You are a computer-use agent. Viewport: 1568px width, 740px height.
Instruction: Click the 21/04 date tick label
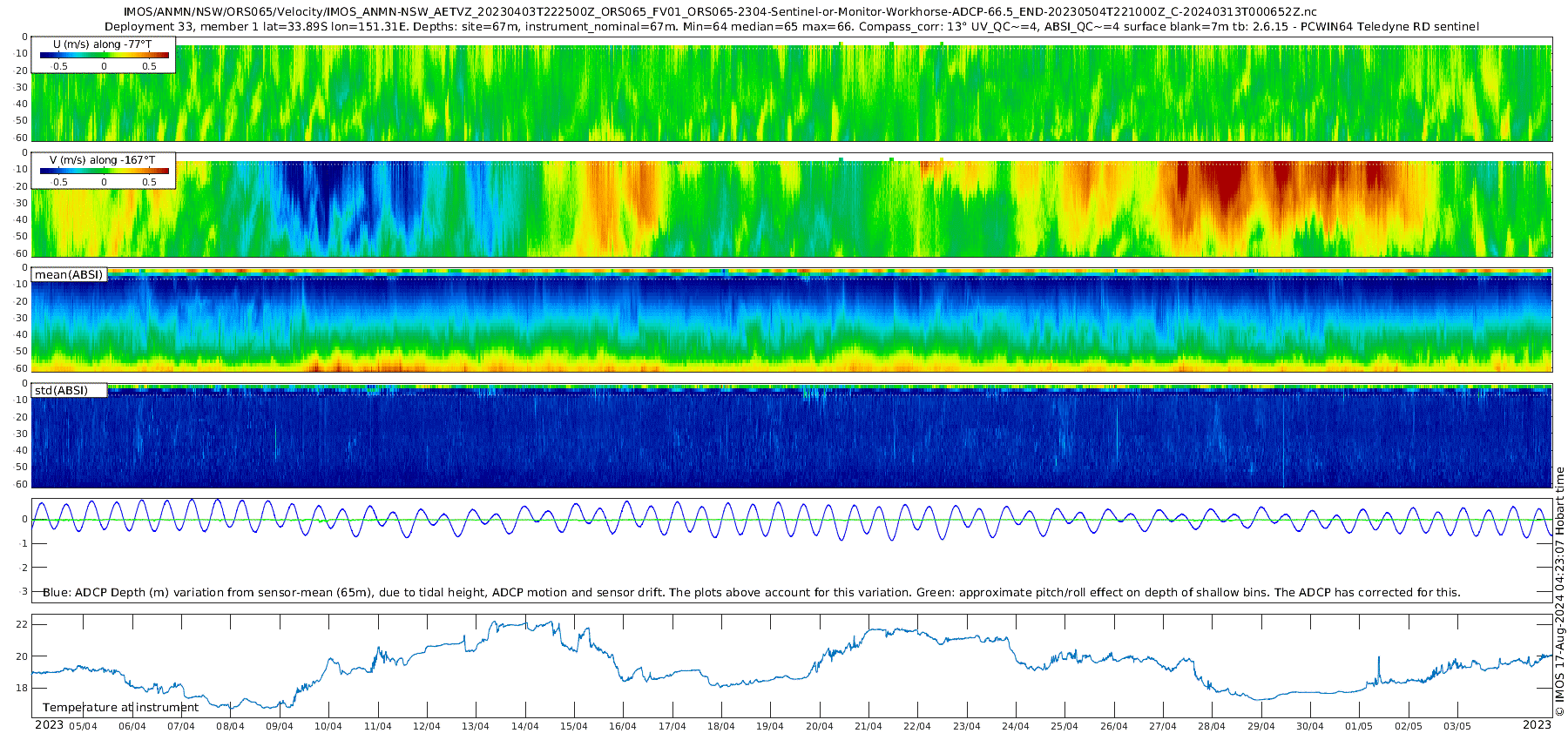coord(868,726)
